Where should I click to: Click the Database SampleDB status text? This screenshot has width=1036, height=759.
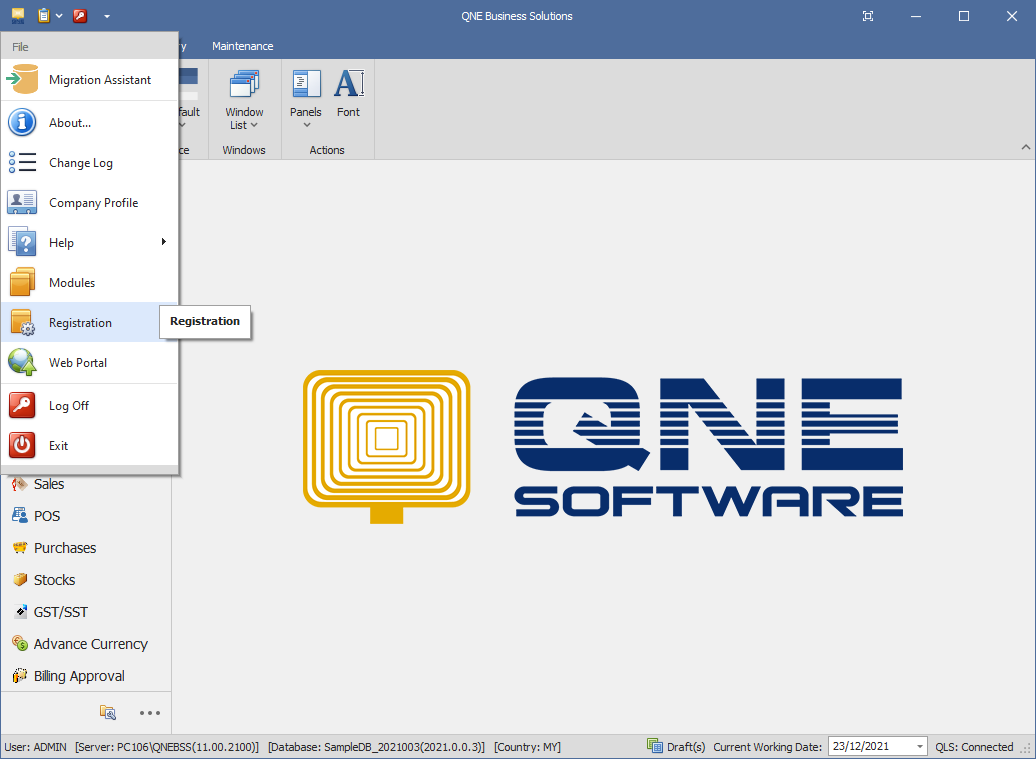[376, 747]
